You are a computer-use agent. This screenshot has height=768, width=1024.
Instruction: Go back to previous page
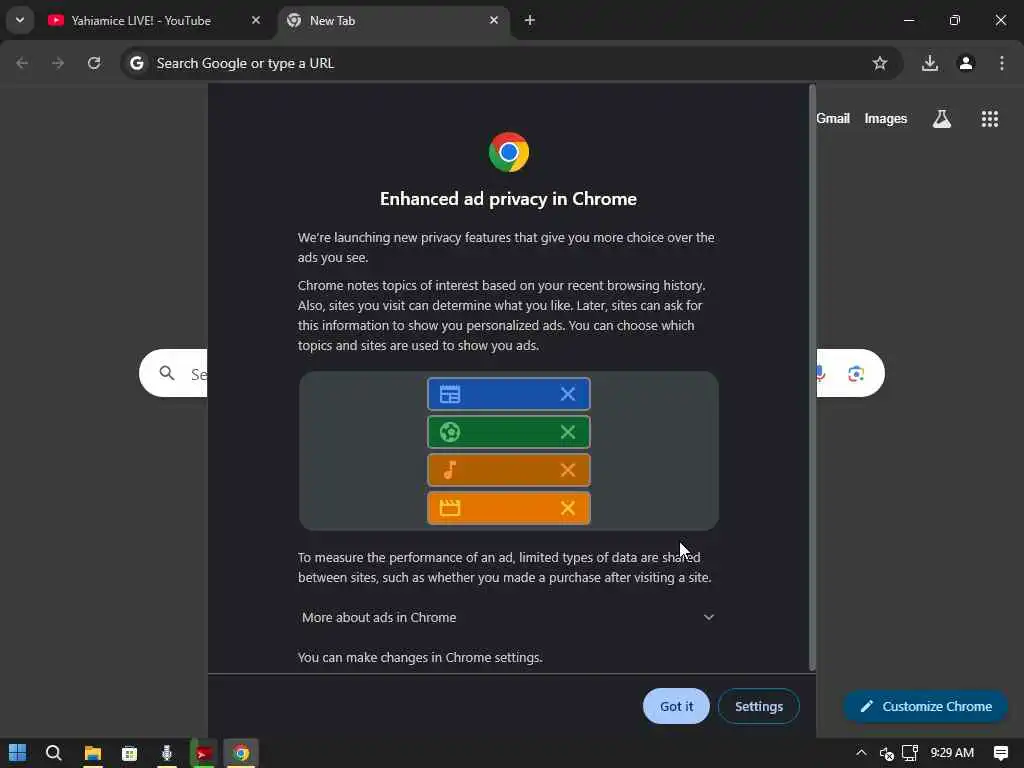click(22, 63)
